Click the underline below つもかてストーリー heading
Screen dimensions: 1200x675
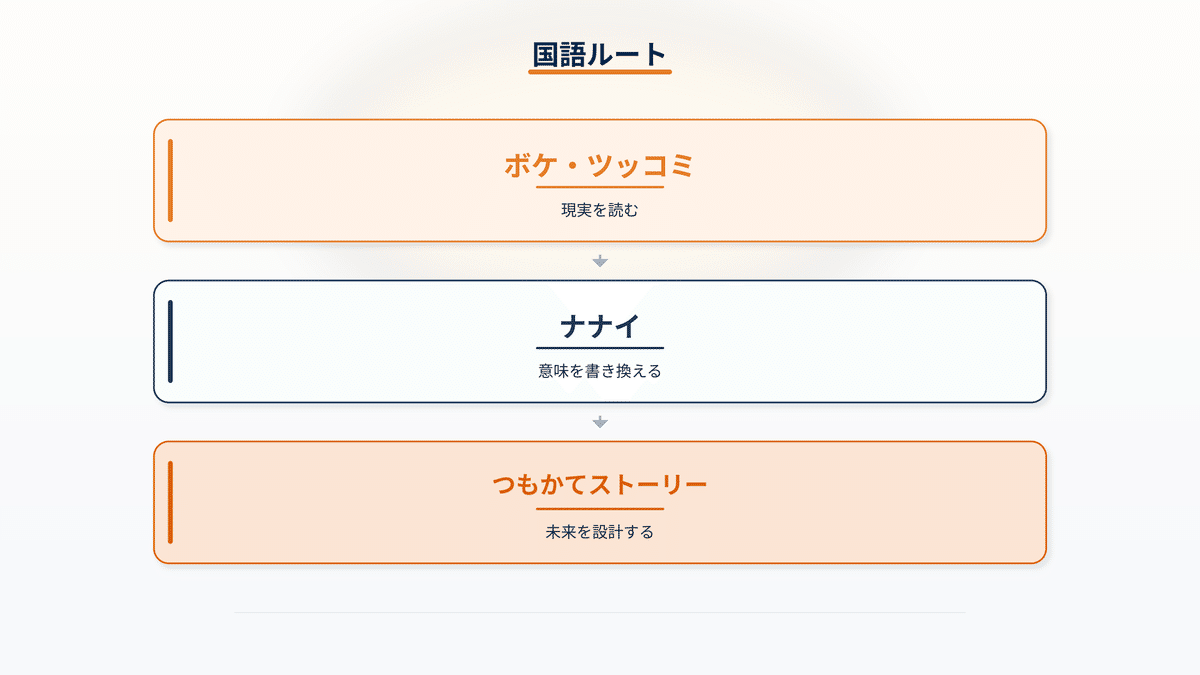coord(600,509)
